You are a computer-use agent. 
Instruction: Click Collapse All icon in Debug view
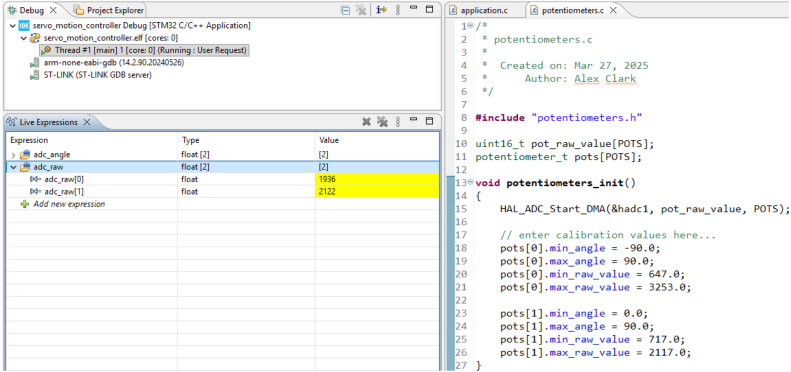point(346,10)
